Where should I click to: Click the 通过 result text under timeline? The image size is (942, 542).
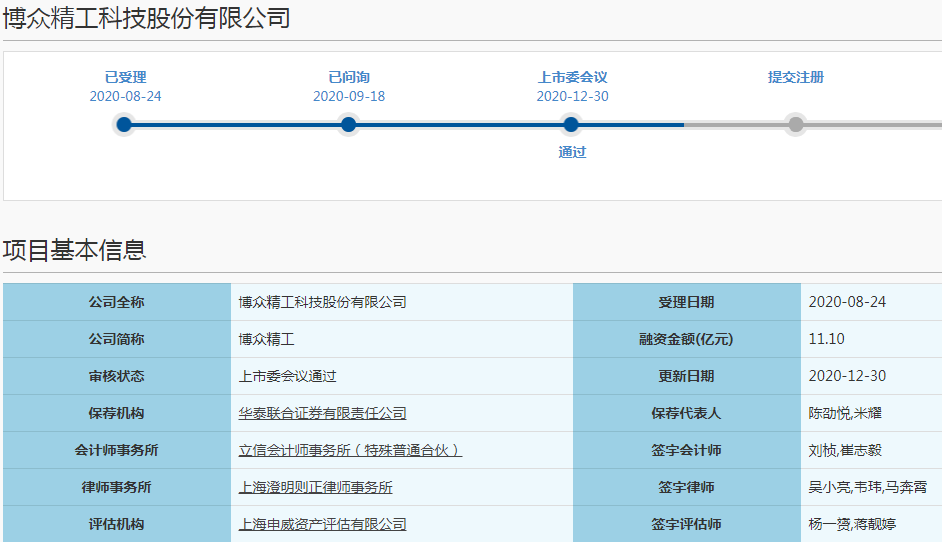572,152
